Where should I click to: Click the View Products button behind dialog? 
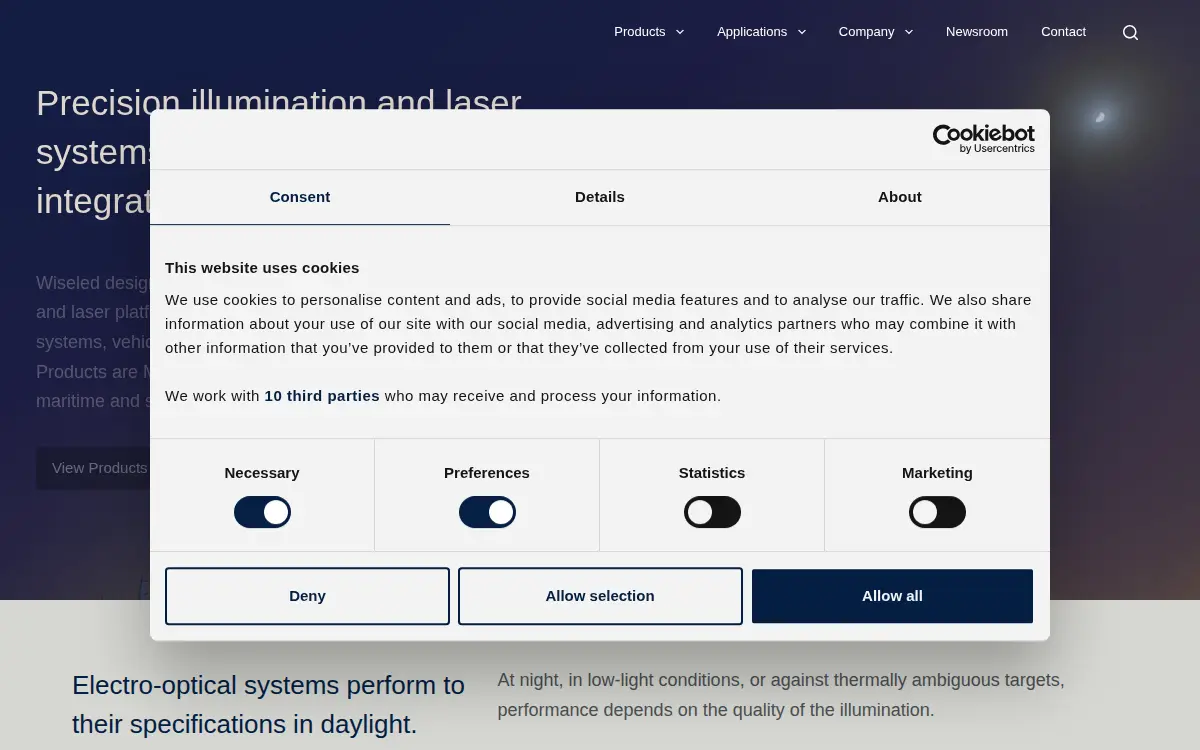click(94, 468)
